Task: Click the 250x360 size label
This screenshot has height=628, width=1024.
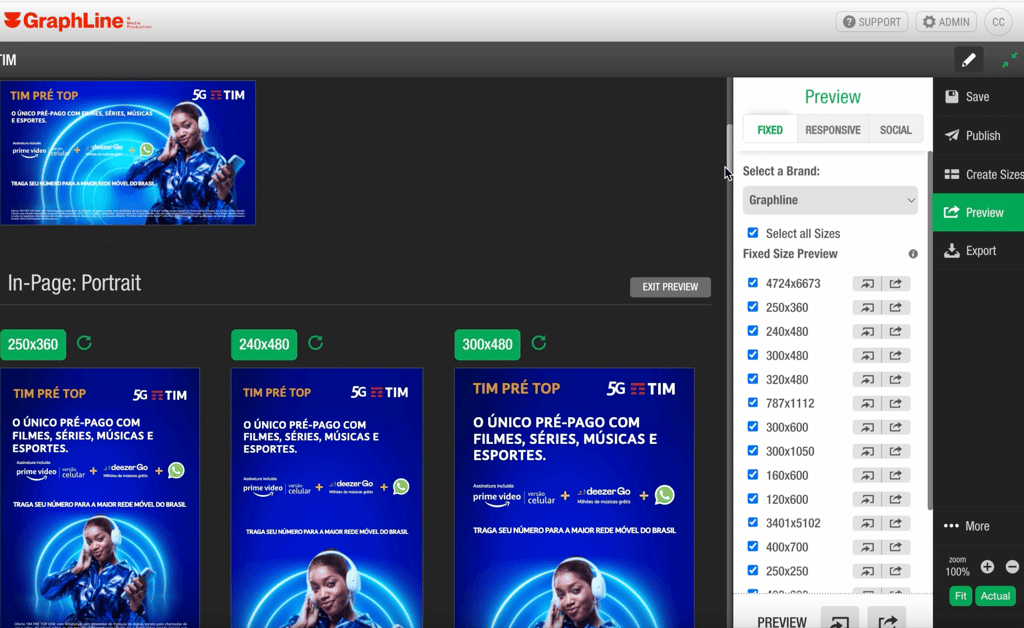Action: 33,345
